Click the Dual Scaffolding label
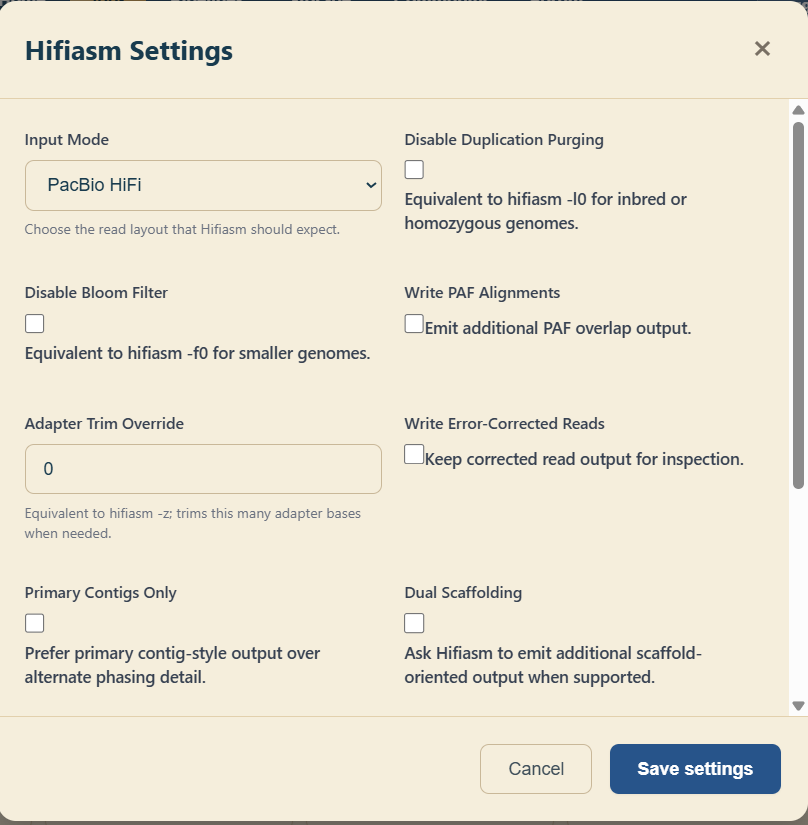This screenshot has width=808, height=825. click(463, 592)
